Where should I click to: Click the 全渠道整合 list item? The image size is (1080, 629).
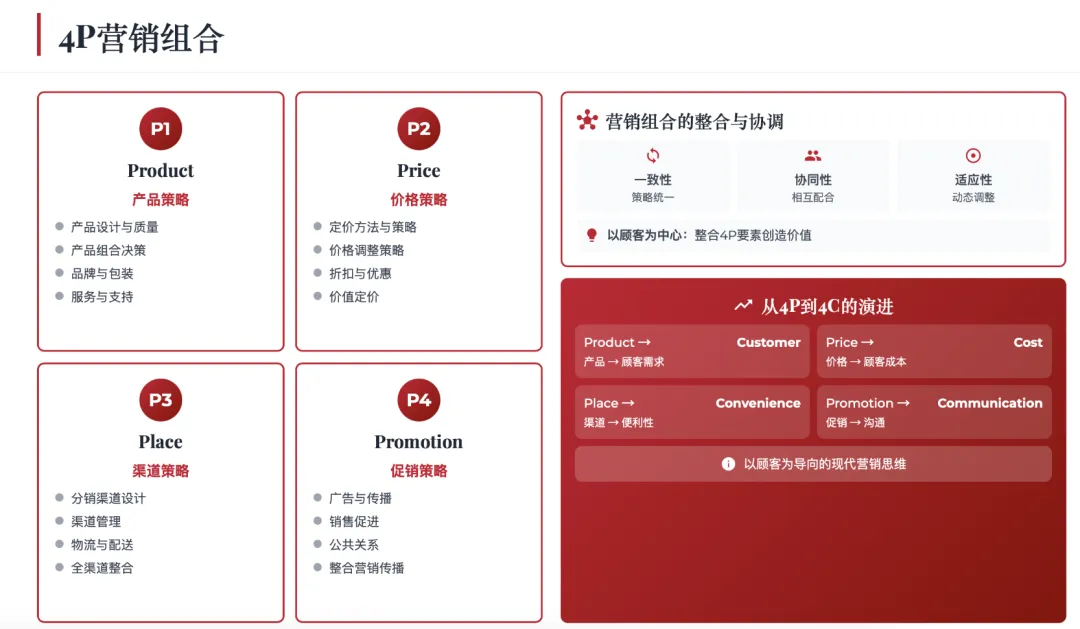[x=102, y=567]
